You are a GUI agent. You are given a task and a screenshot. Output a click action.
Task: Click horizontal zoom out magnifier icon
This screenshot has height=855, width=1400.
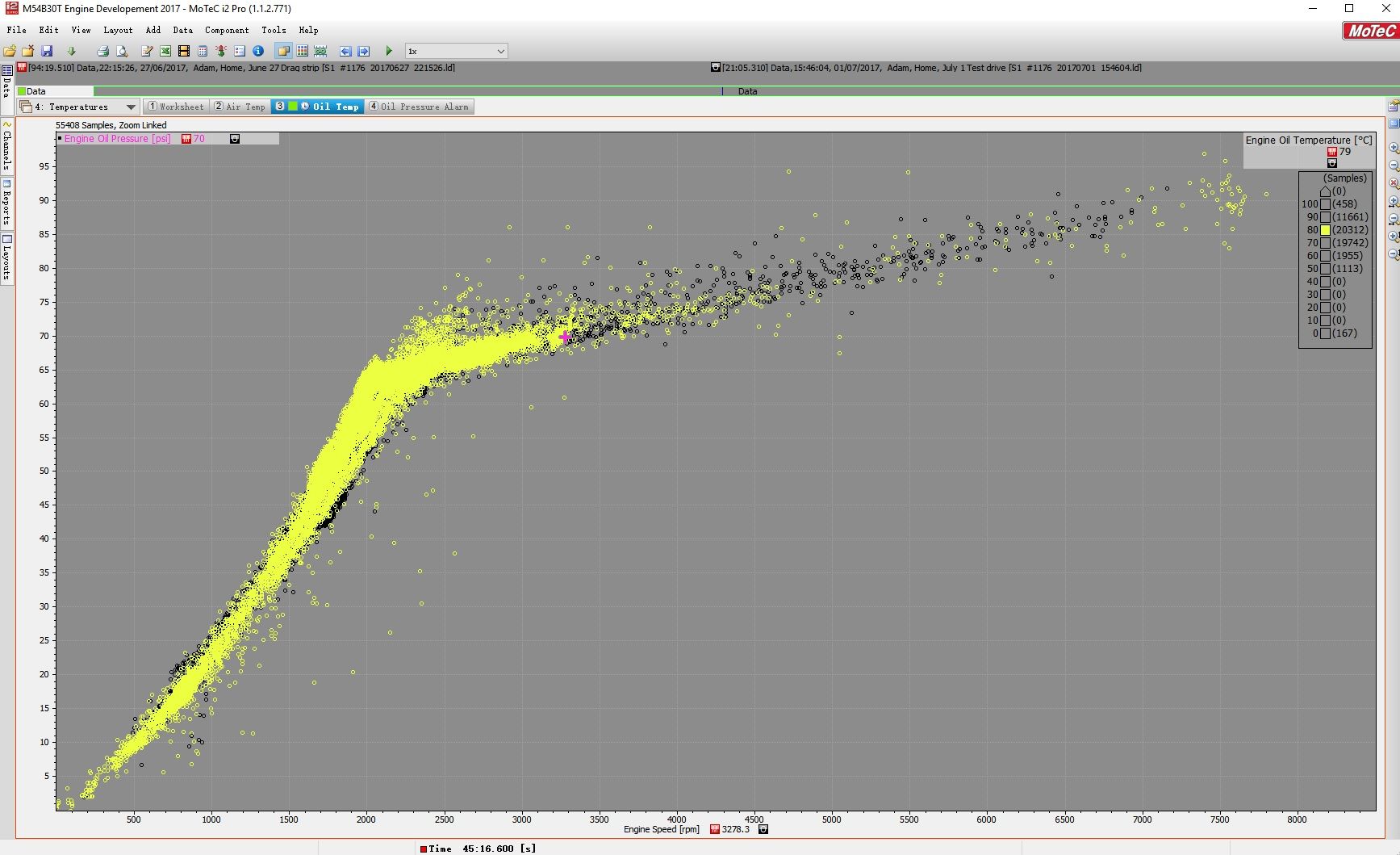pyautogui.click(x=1394, y=220)
